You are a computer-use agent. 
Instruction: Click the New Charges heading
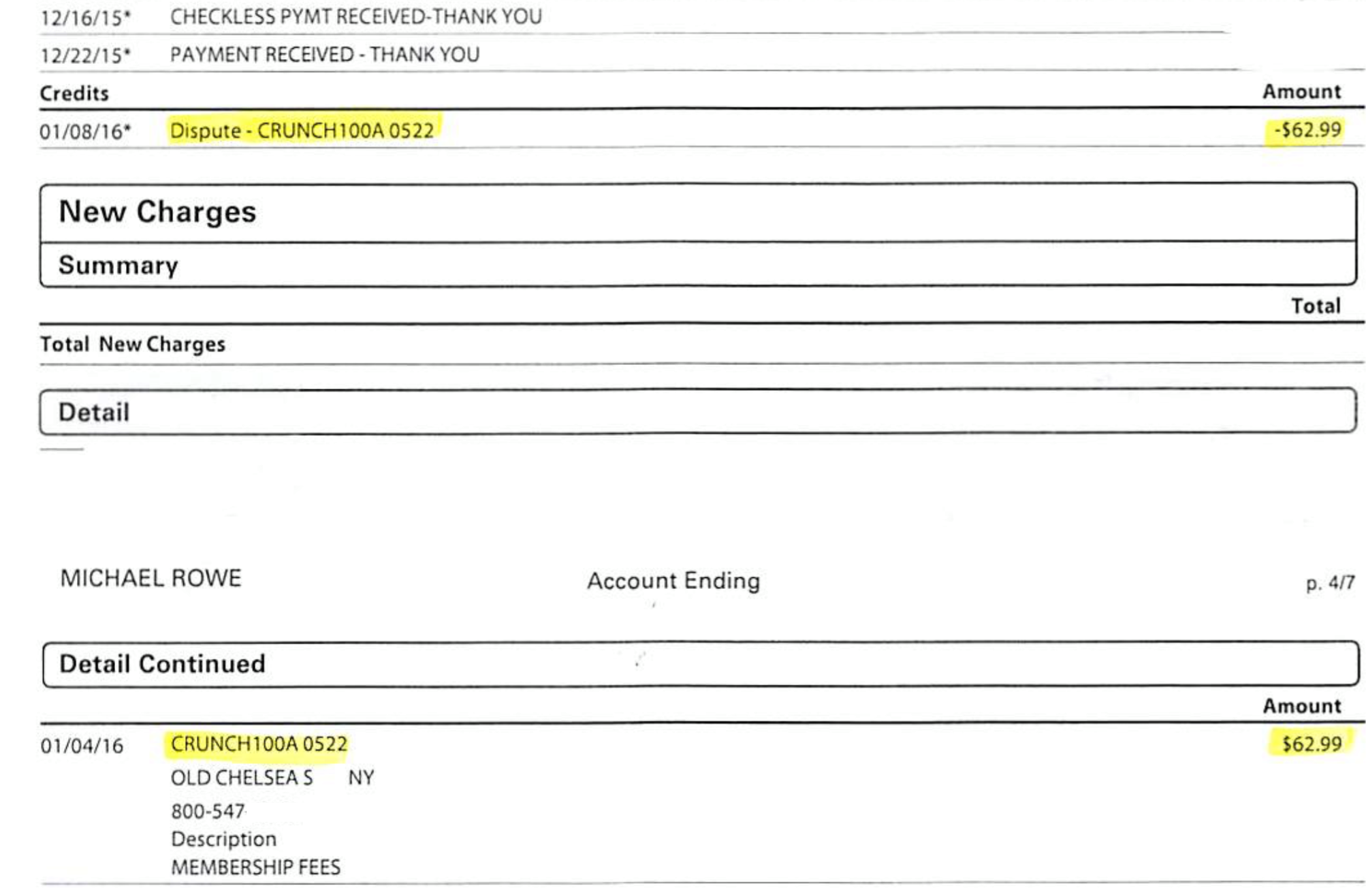coord(157,212)
